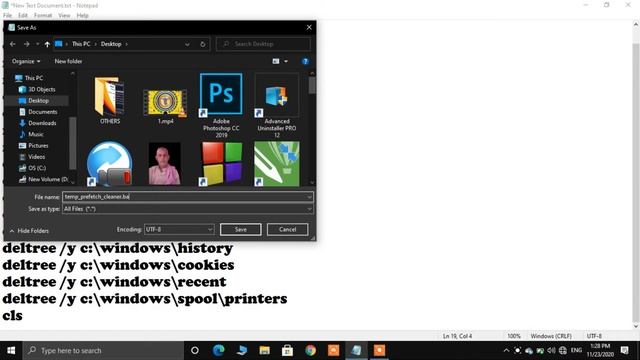
Task: Change view layout icon
Action: click(x=276, y=61)
